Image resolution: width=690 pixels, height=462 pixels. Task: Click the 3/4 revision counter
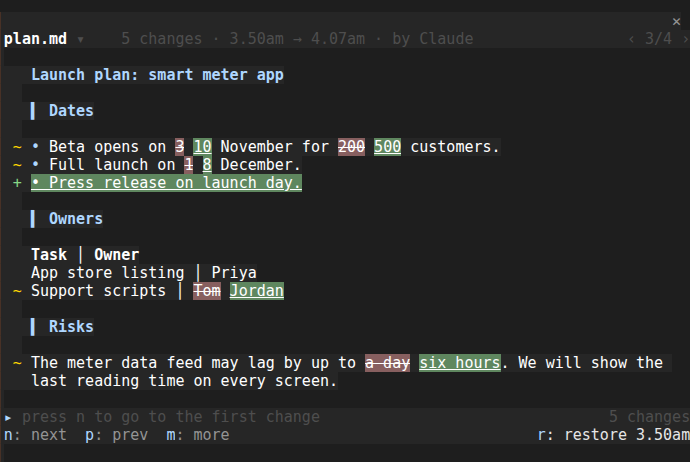pyautogui.click(x=658, y=39)
